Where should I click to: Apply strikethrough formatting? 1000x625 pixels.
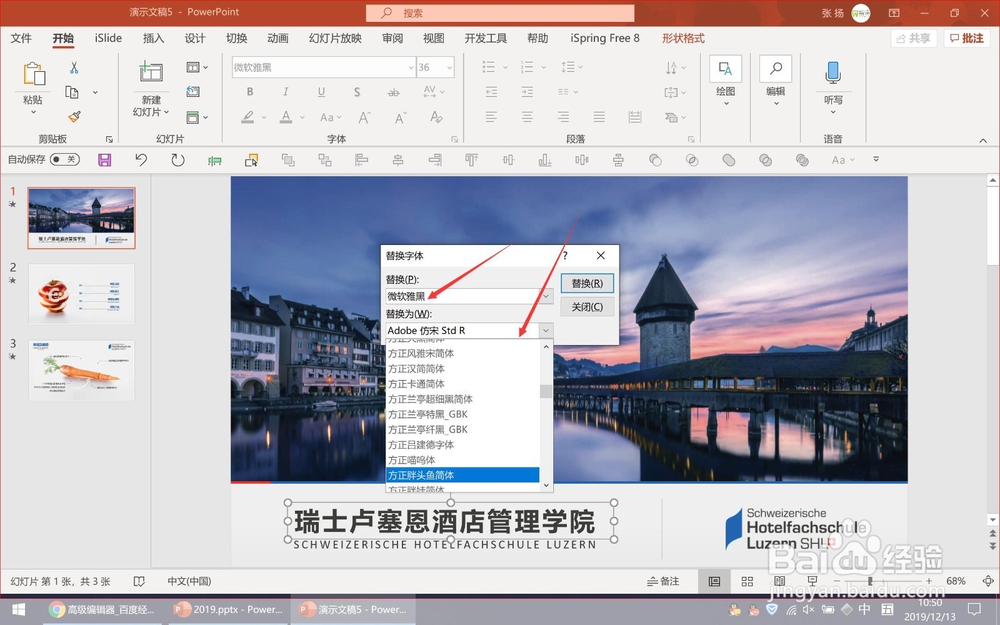click(393, 92)
